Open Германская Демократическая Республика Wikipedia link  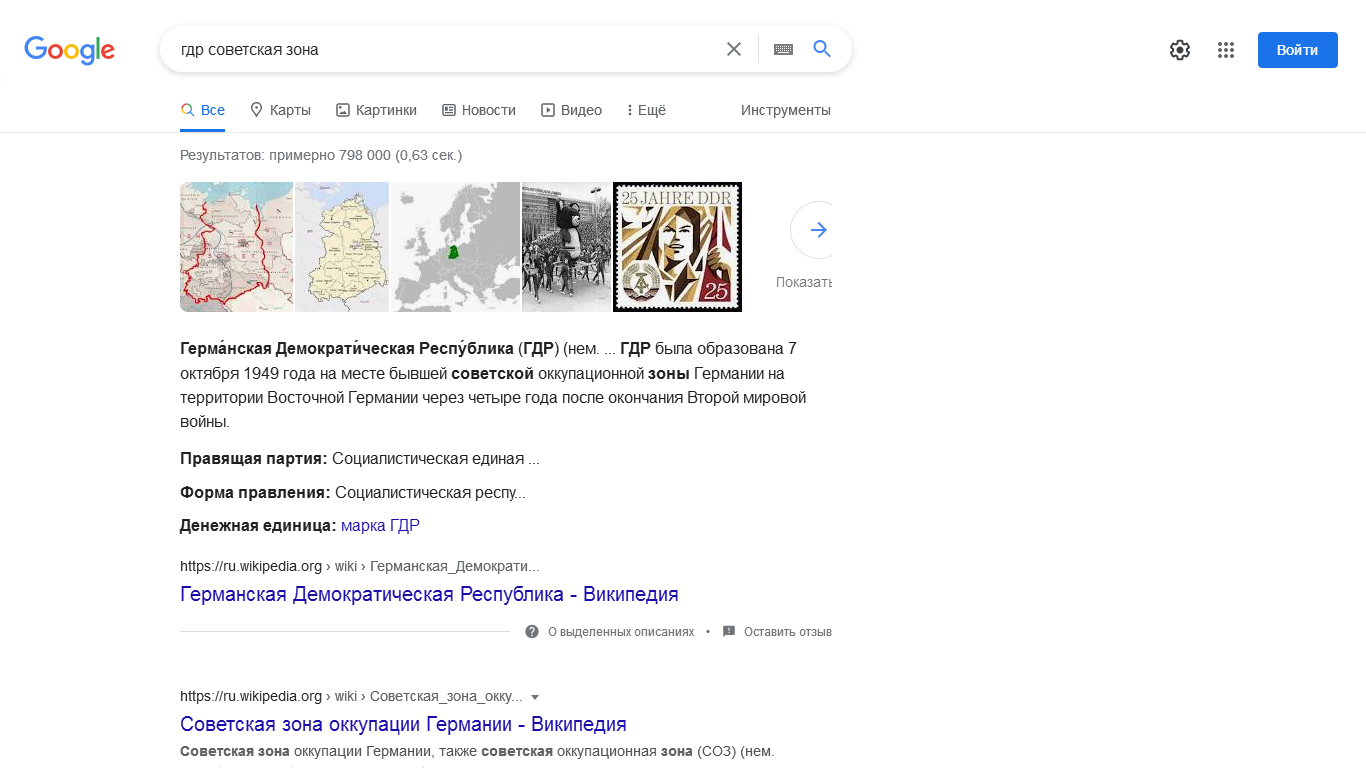(x=429, y=594)
